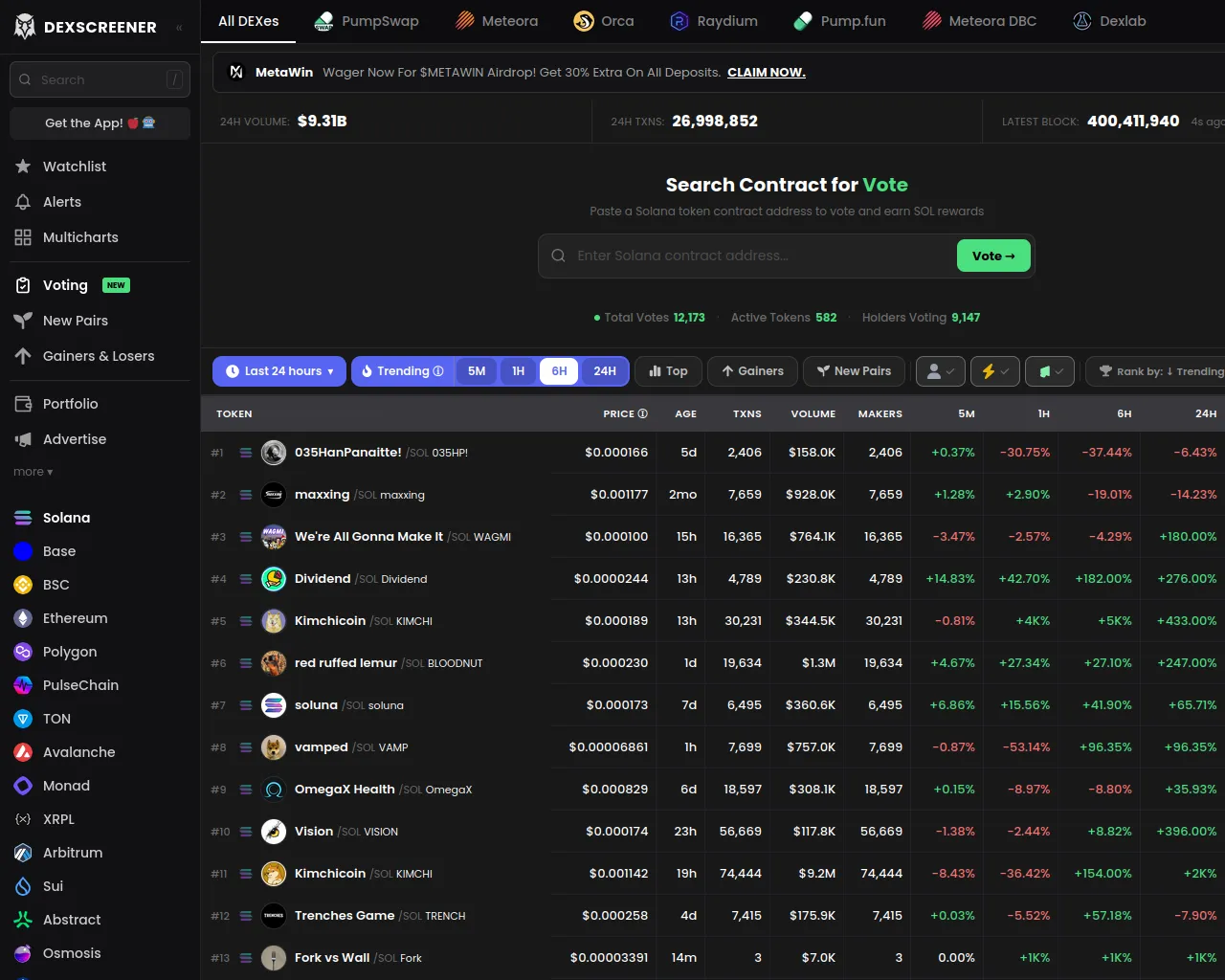Click the We're All Gonna Make It row
This screenshot has width=1225, height=980.
tap(713, 537)
